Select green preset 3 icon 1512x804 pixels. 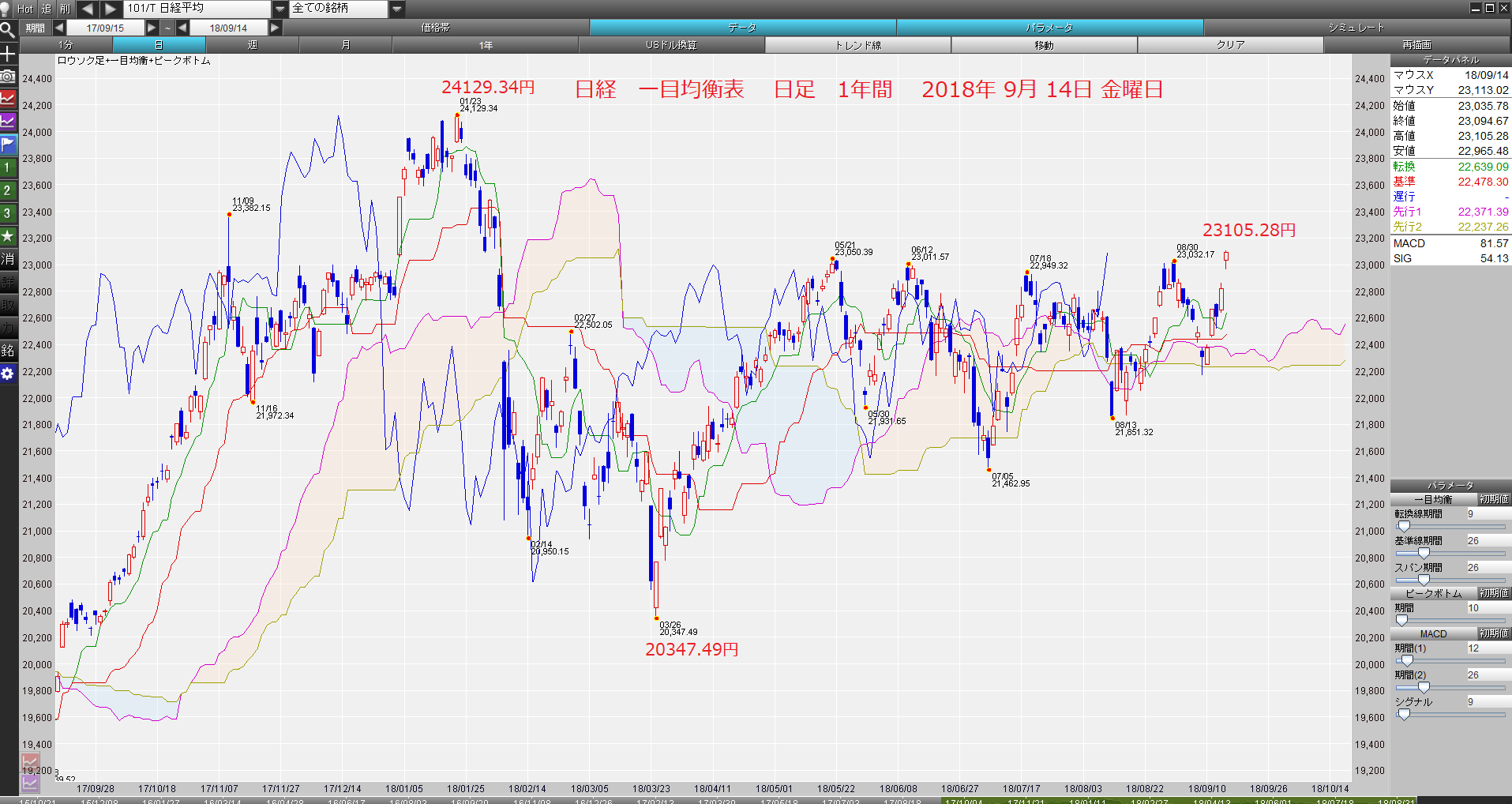click(x=8, y=213)
